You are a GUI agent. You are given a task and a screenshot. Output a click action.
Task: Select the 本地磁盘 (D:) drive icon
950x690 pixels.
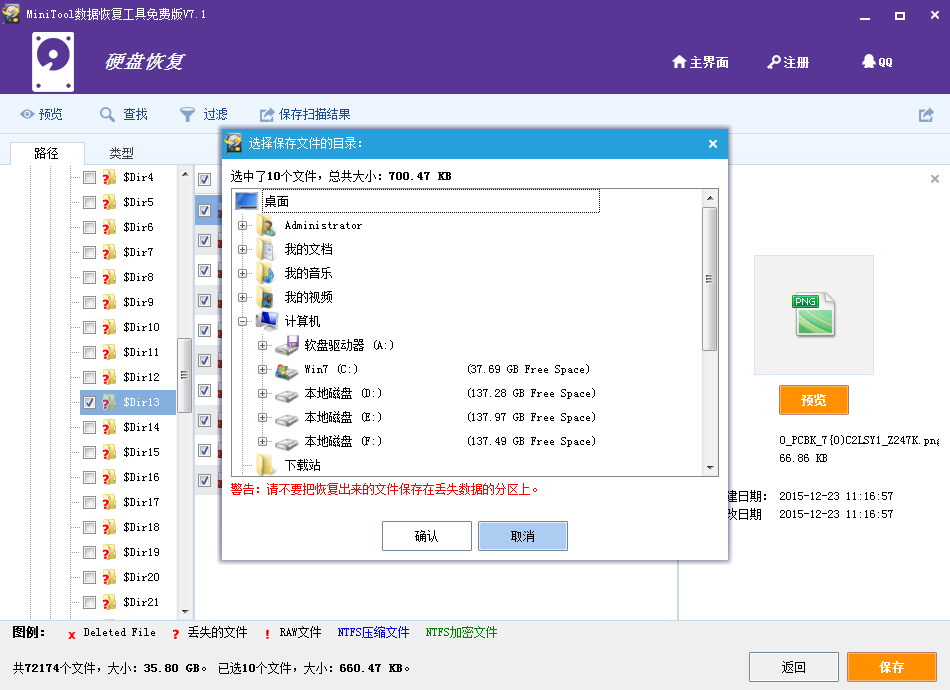pyautogui.click(x=287, y=394)
